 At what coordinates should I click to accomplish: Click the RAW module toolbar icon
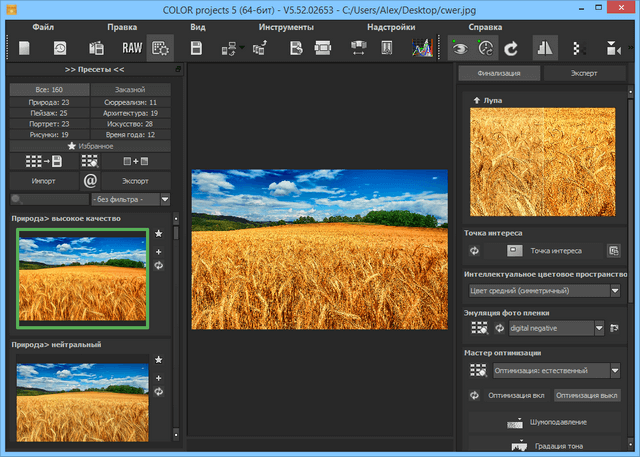(132, 47)
